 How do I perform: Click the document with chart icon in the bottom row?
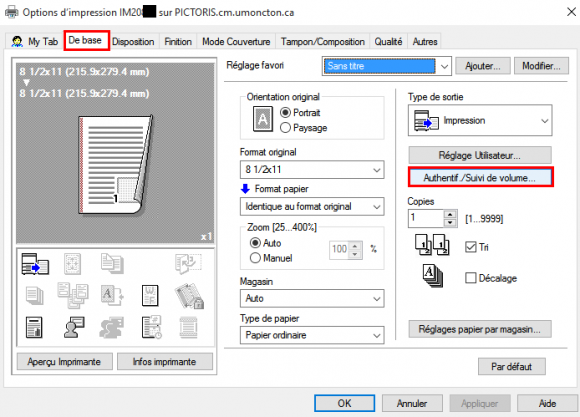34,327
